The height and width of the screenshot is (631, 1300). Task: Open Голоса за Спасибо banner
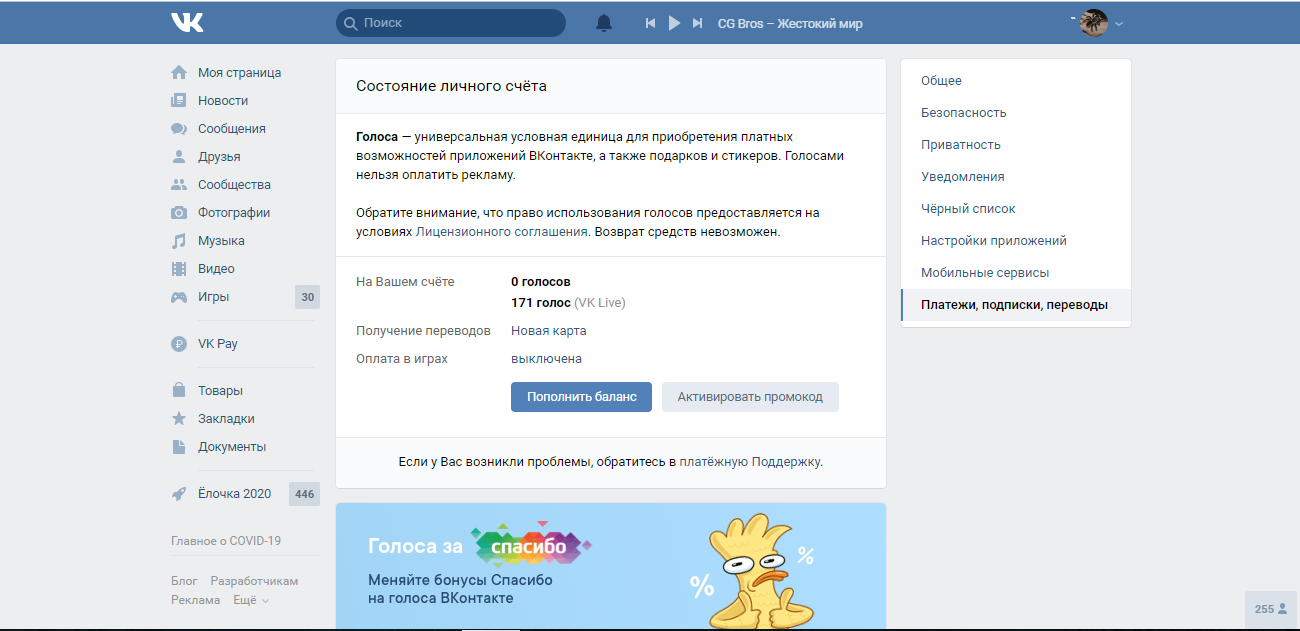pos(611,566)
